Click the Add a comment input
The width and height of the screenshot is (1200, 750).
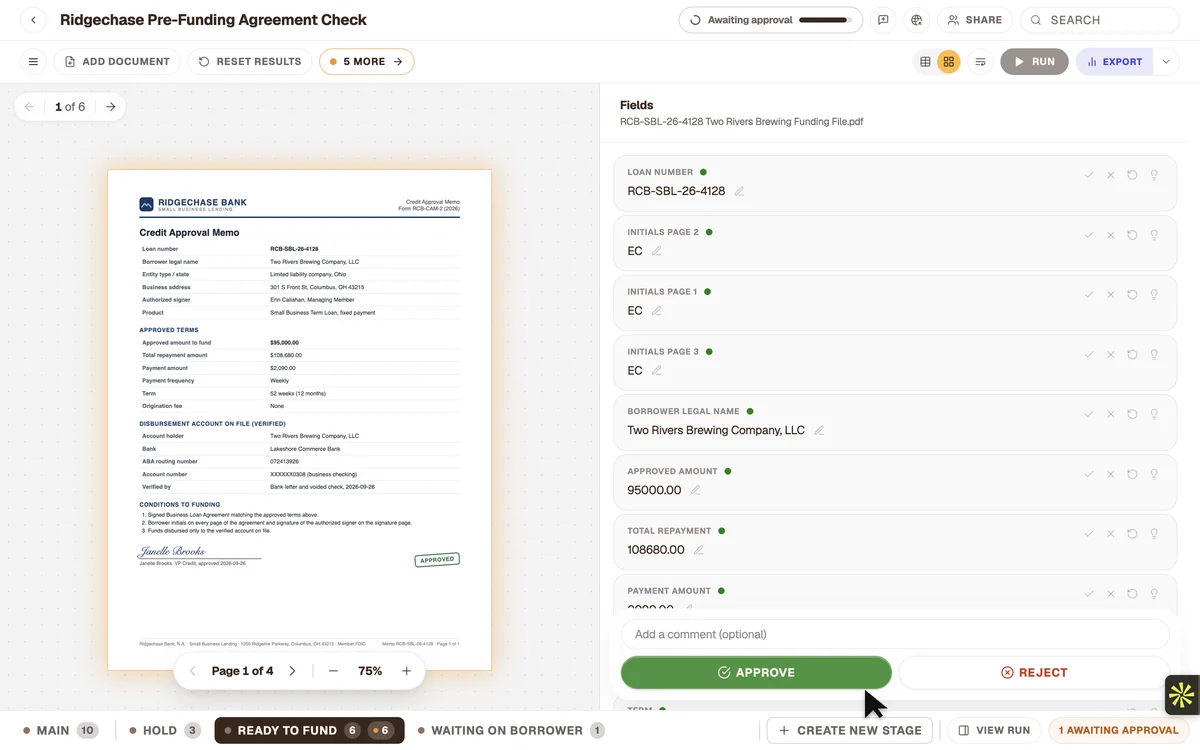(895, 635)
